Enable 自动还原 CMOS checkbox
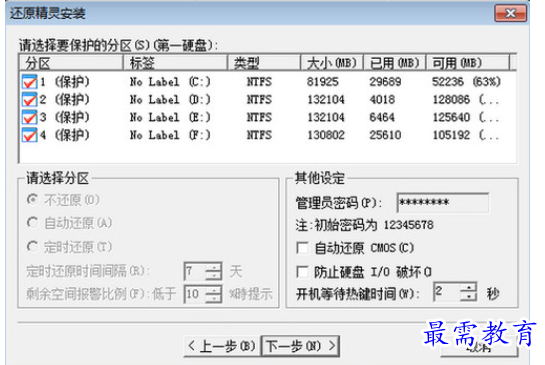 (302, 248)
